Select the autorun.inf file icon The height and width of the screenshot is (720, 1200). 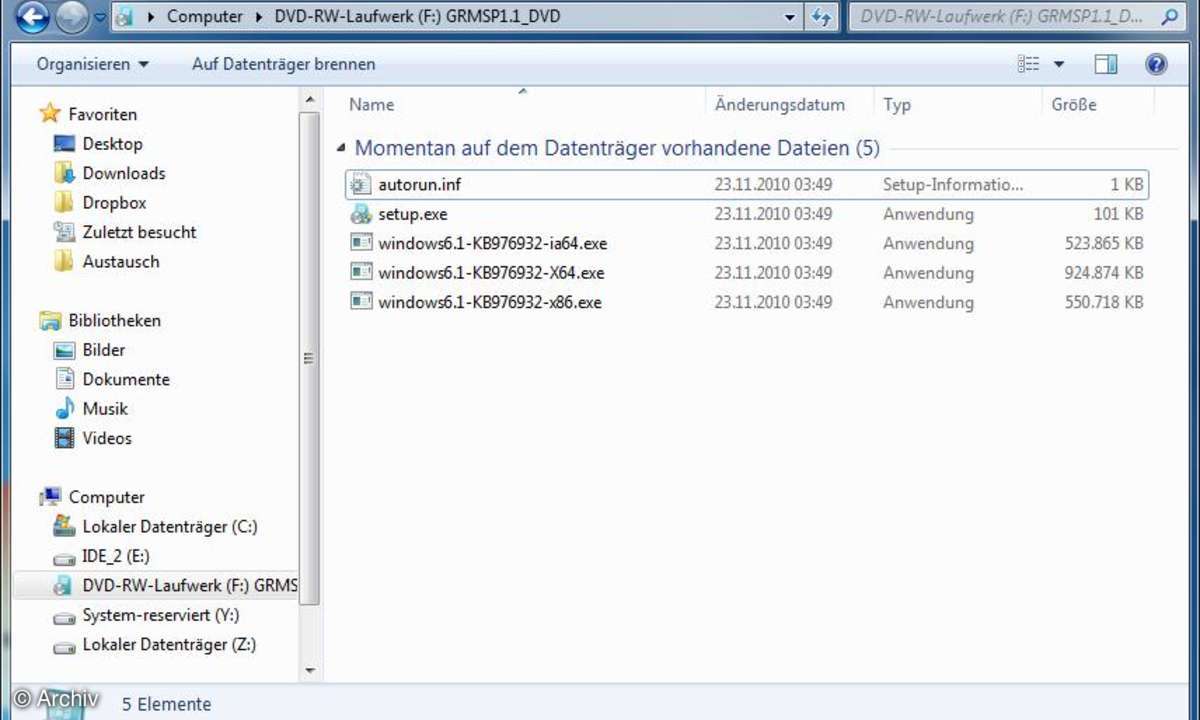click(361, 184)
